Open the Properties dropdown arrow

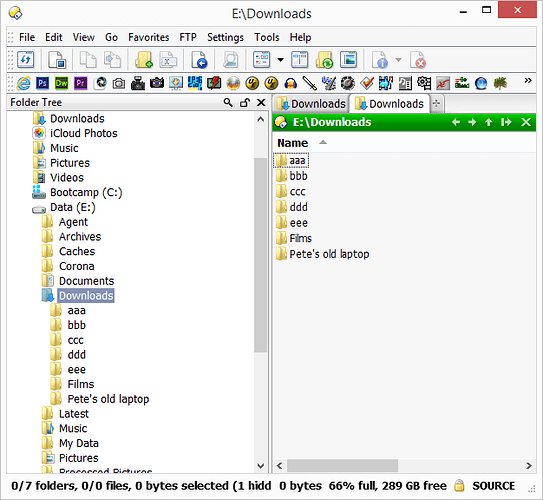click(x=399, y=60)
